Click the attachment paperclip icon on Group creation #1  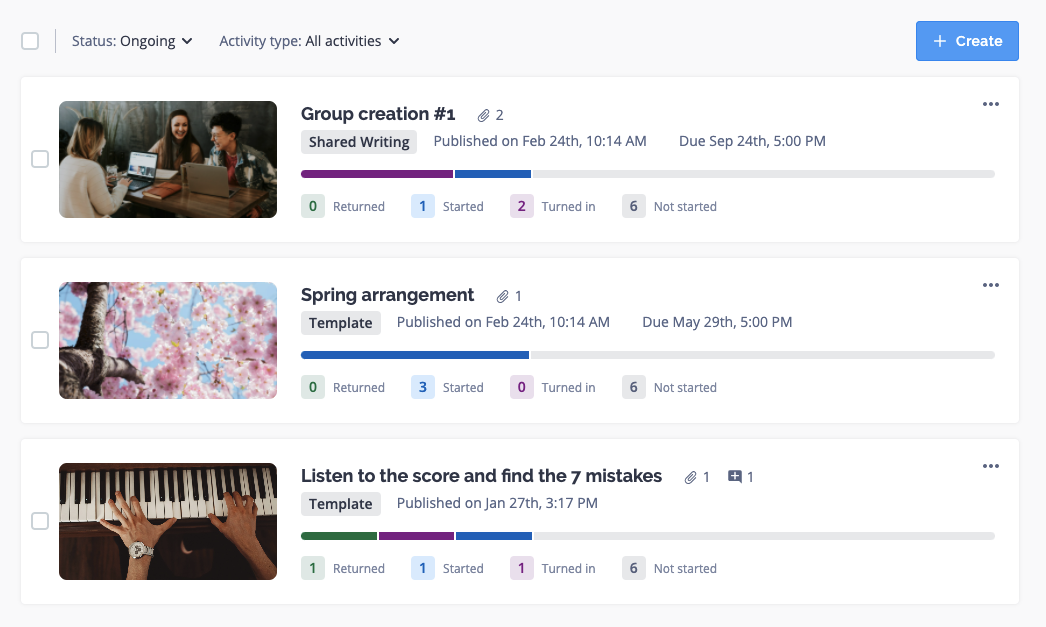point(484,115)
